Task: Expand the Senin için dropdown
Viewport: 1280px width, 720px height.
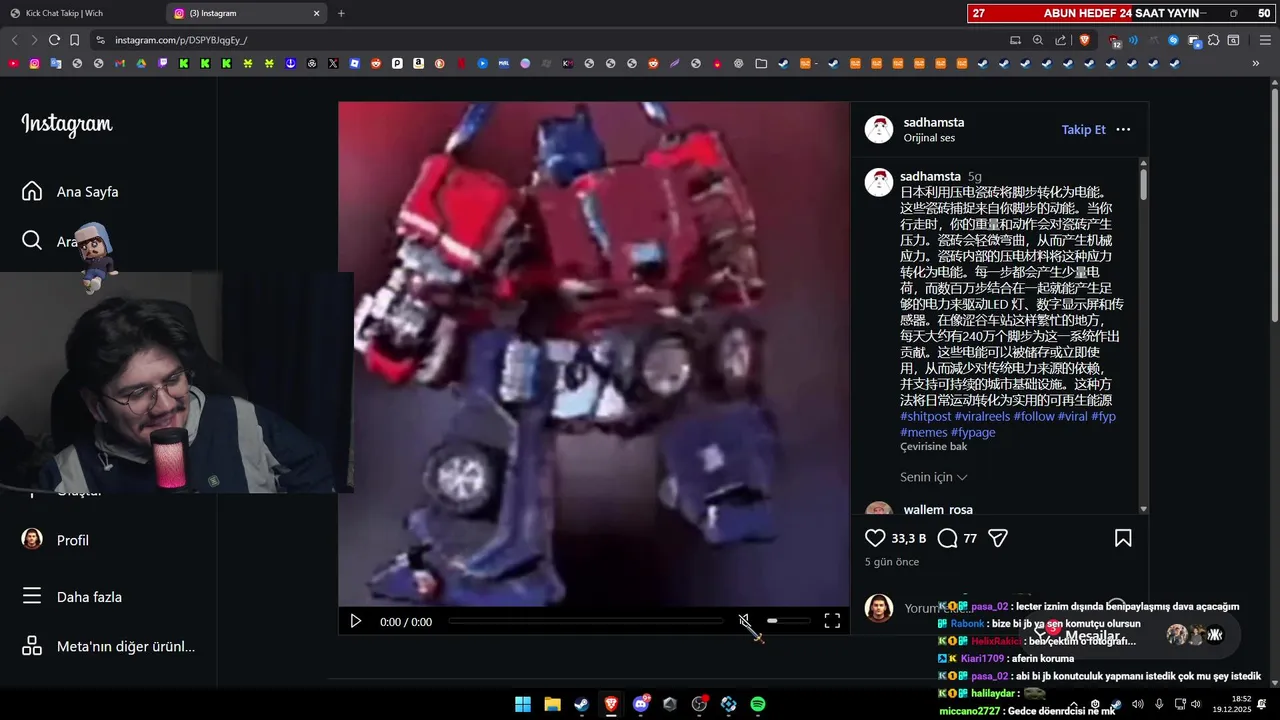Action: point(934,477)
